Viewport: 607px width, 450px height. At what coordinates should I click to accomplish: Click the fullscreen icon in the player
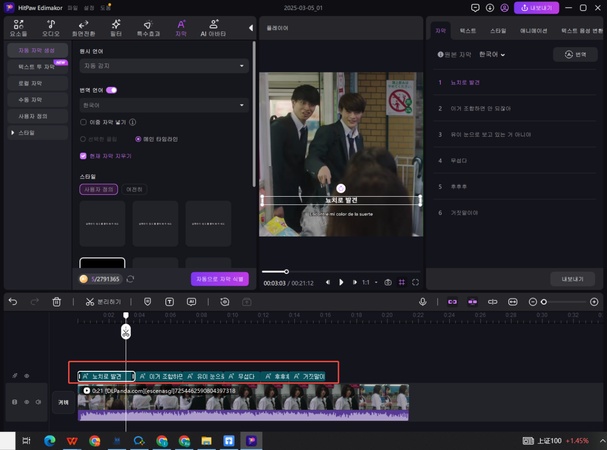click(415, 282)
